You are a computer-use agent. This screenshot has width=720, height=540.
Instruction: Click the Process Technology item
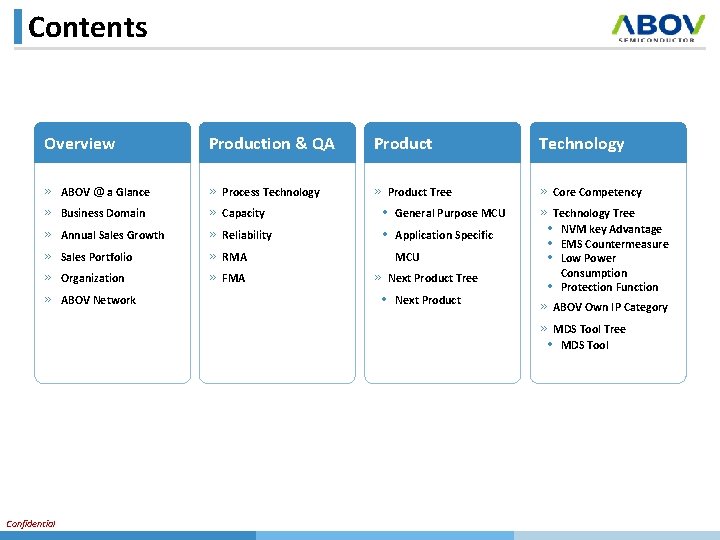tap(271, 192)
